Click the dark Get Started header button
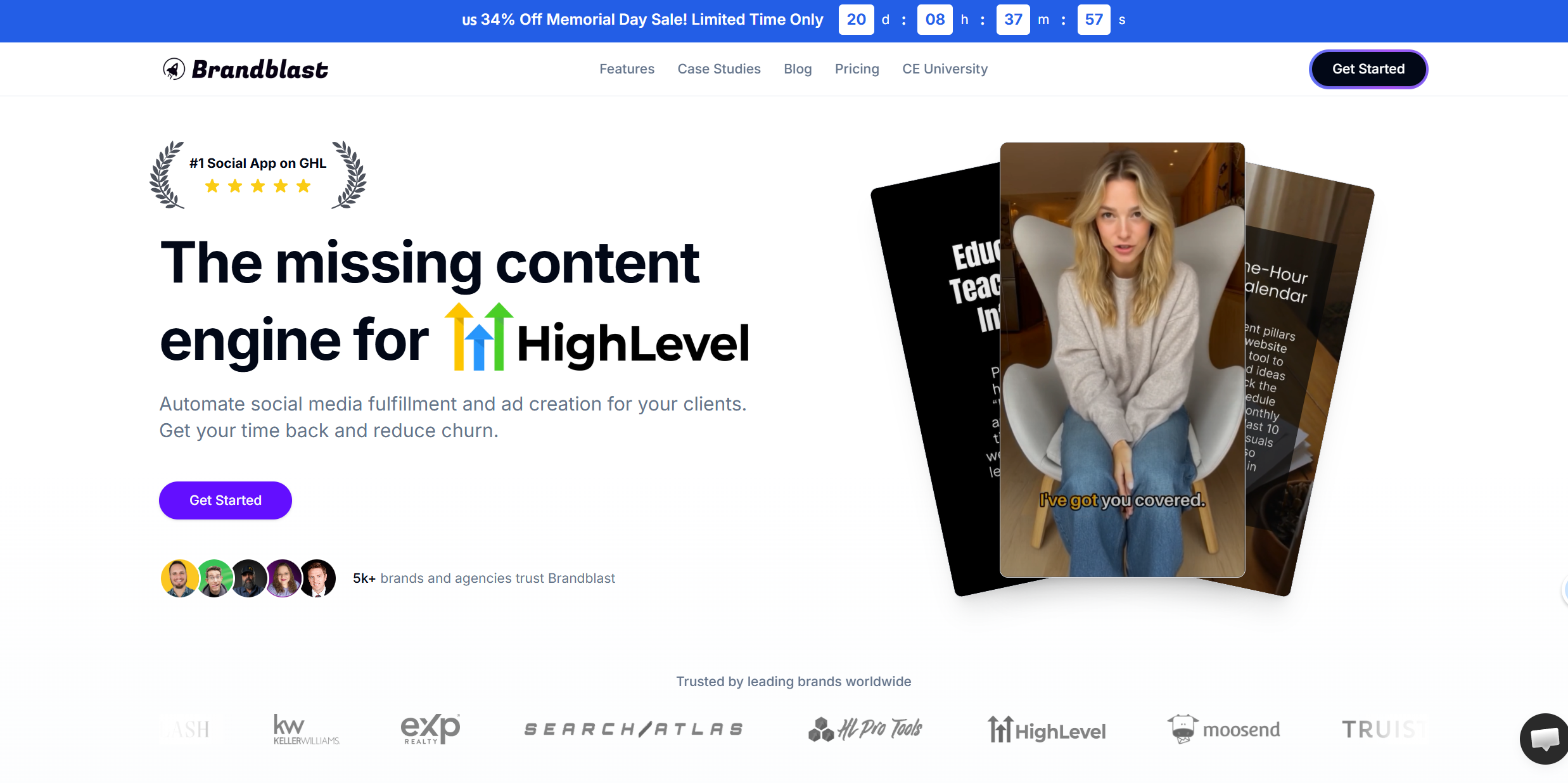The height and width of the screenshot is (783, 1568). point(1368,69)
